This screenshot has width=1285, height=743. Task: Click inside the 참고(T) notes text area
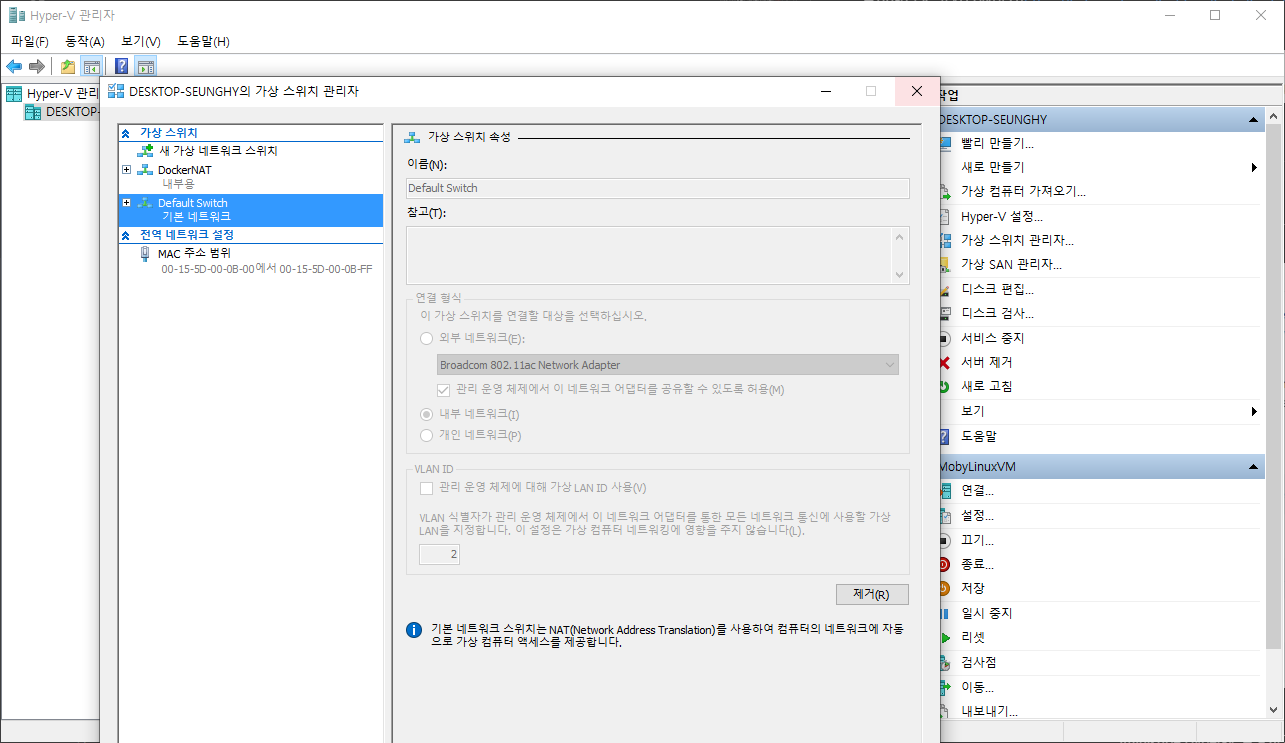click(x=648, y=255)
